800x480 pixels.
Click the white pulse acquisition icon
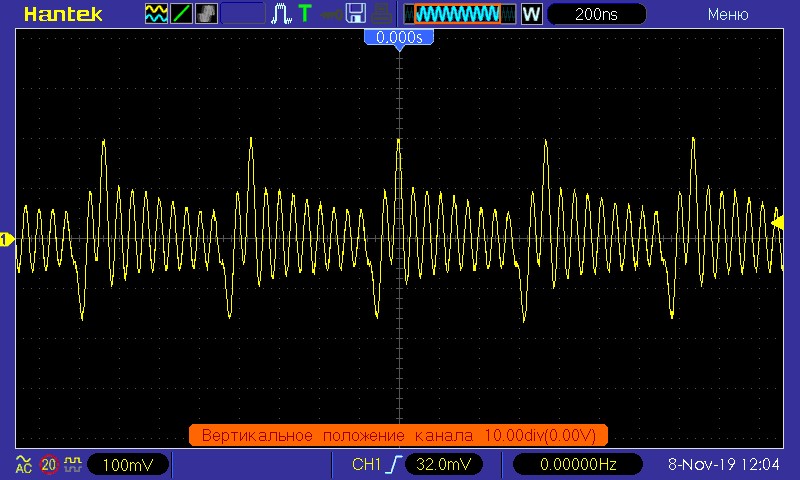(281, 14)
